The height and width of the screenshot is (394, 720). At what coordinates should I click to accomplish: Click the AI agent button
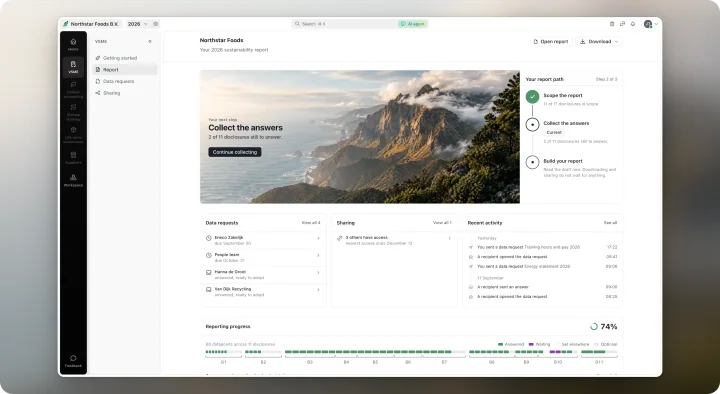(413, 24)
